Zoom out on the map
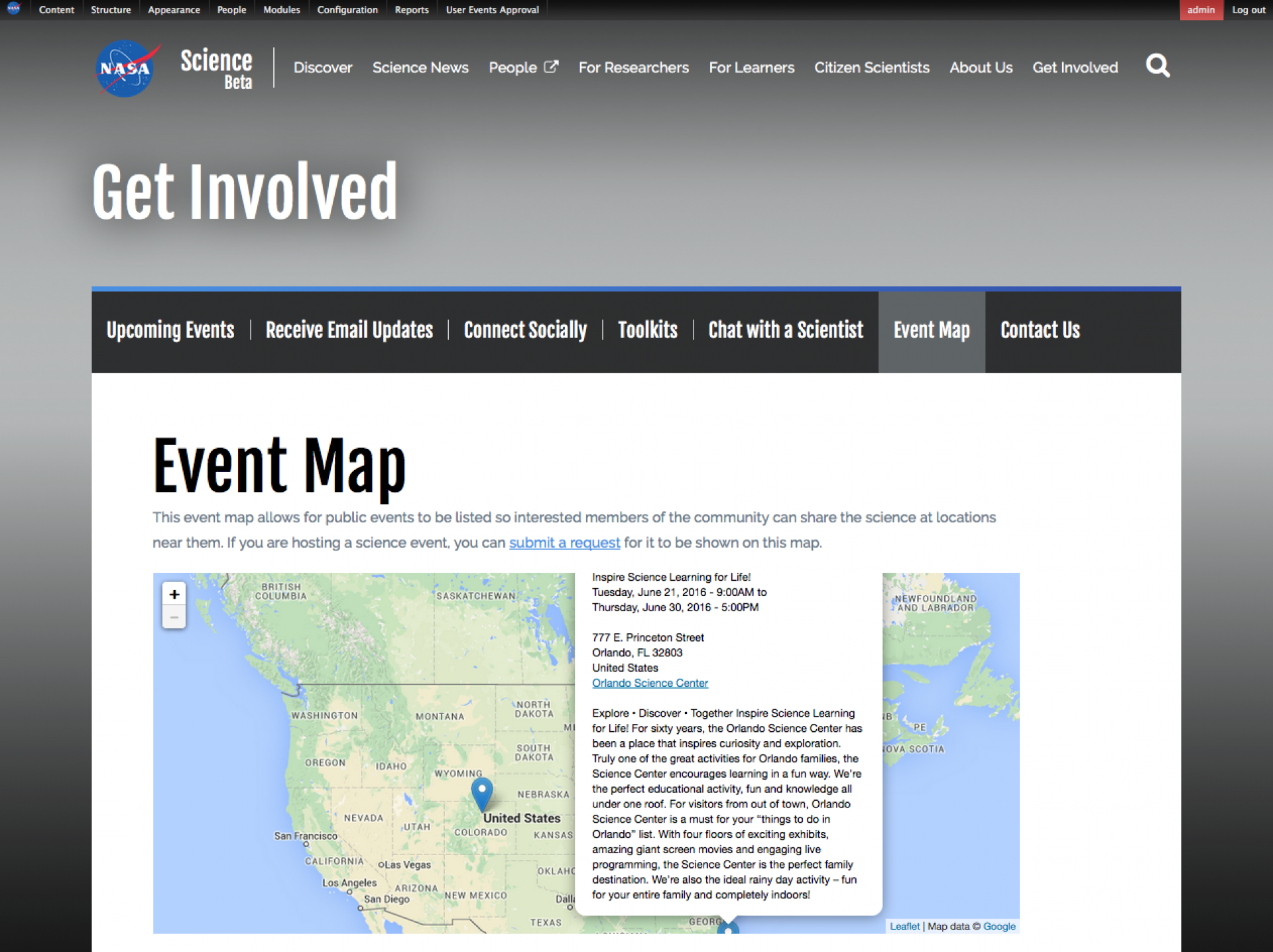 click(174, 617)
